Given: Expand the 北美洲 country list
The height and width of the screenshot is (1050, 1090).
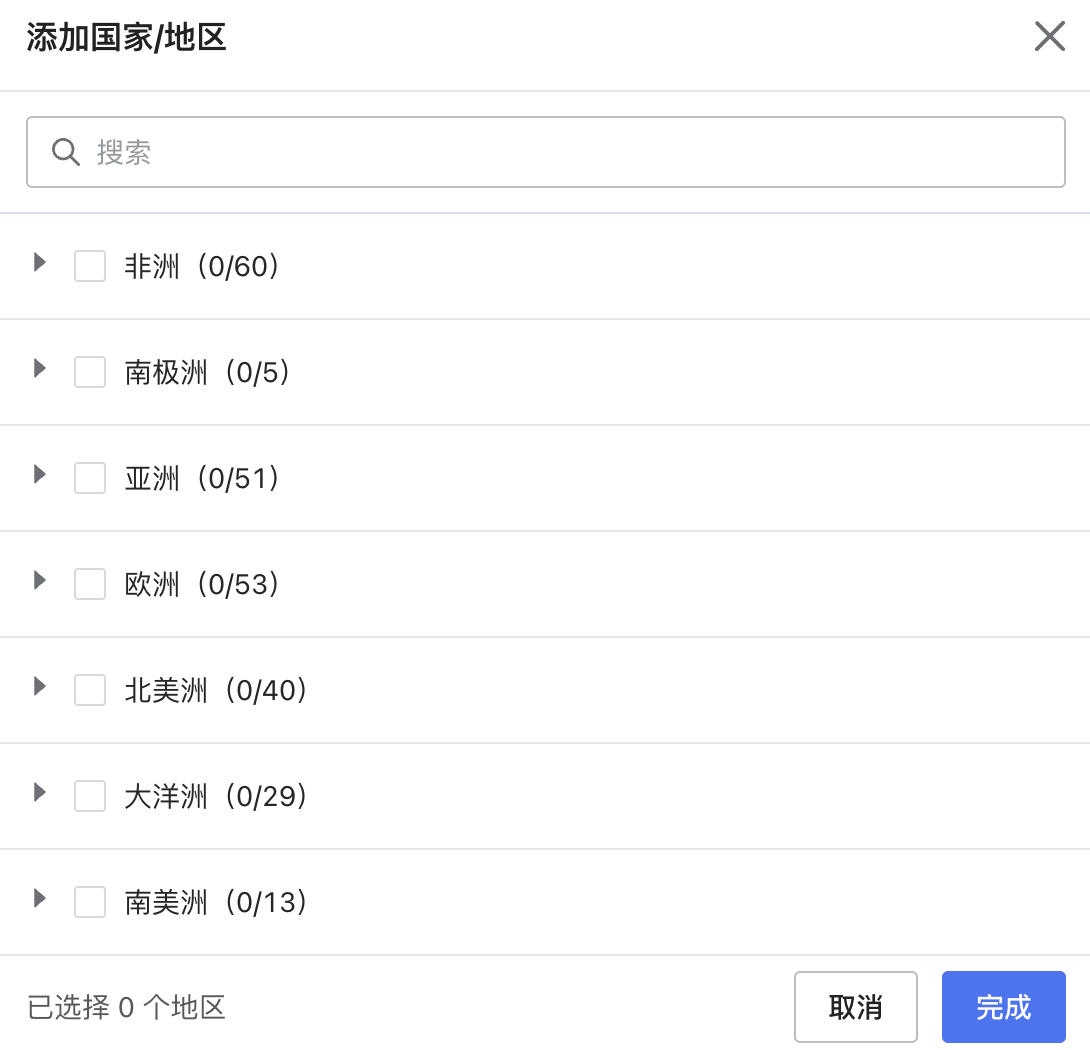Looking at the screenshot, I should click(39, 686).
